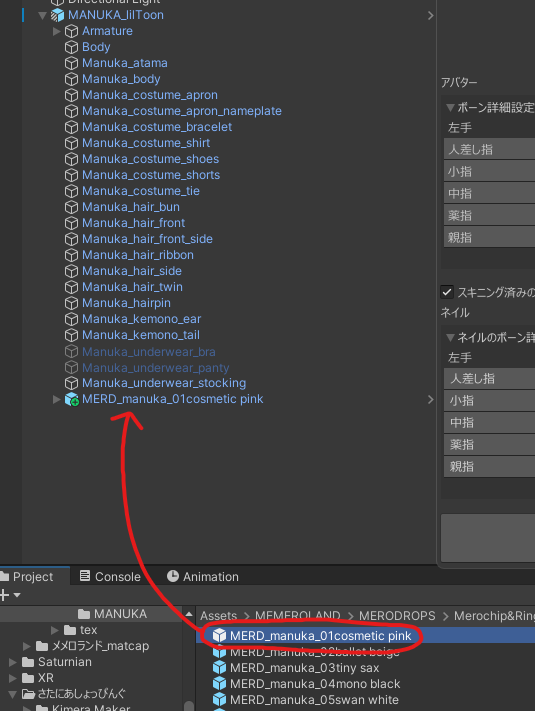This screenshot has width=535, height=711.
Task: Collapse the ボーン詳細設定 foldout
Action: (x=450, y=108)
